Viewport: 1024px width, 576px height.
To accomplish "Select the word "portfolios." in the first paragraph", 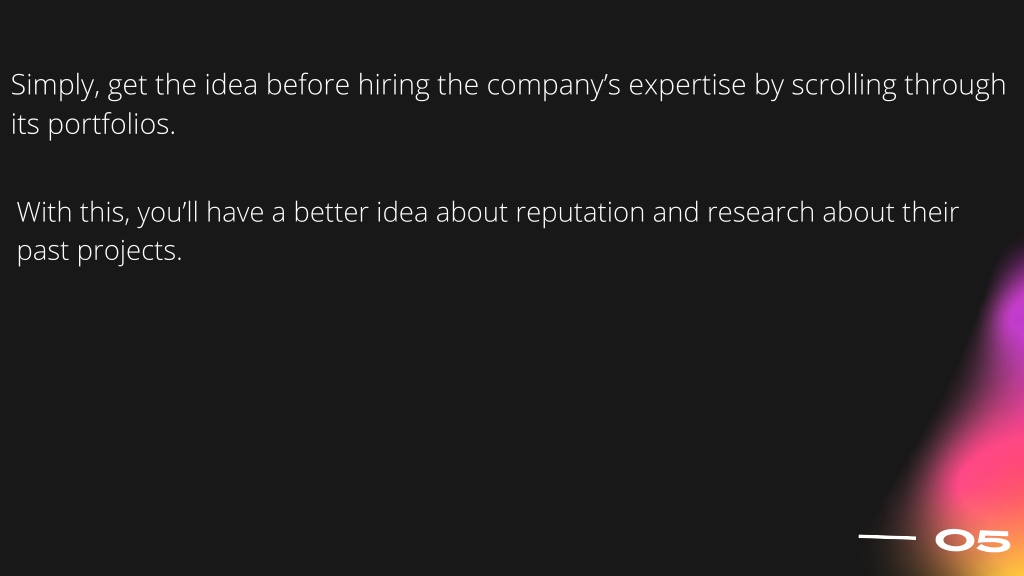I will [112, 125].
